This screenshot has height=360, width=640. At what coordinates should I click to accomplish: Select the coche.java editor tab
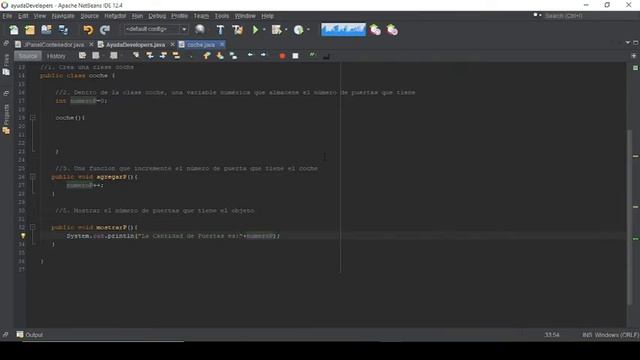tap(201, 44)
